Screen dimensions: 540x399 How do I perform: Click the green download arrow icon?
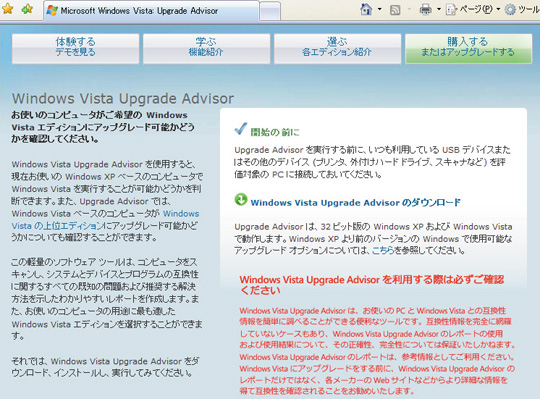[241, 200]
